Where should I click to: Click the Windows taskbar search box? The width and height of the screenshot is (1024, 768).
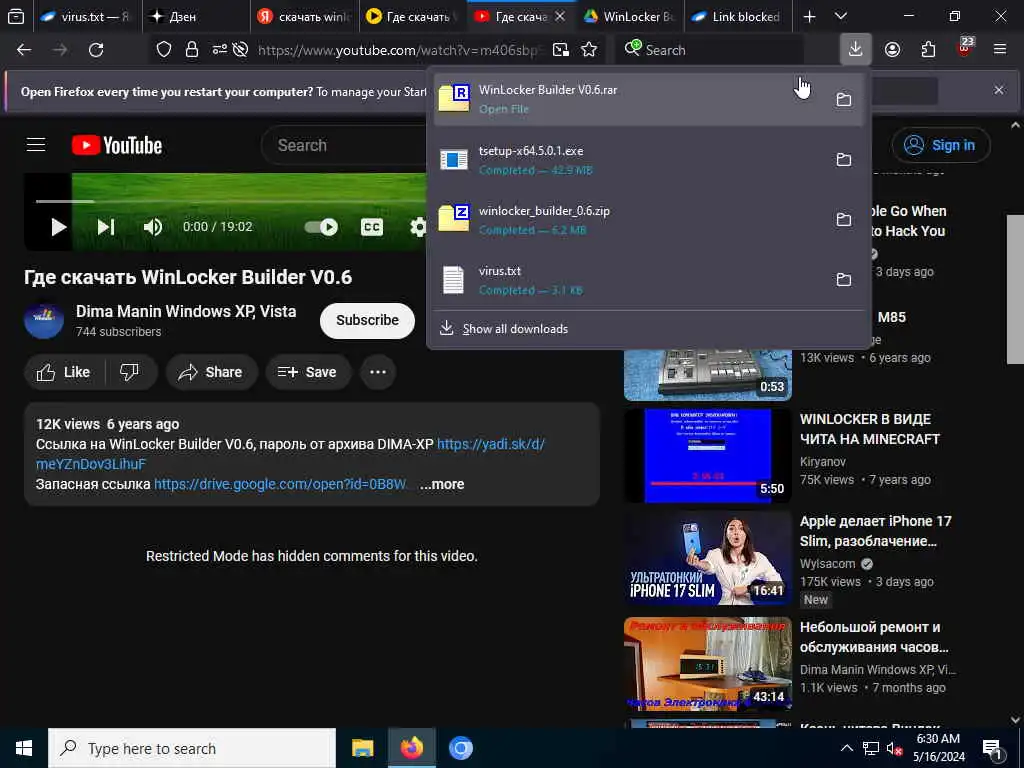(192, 748)
